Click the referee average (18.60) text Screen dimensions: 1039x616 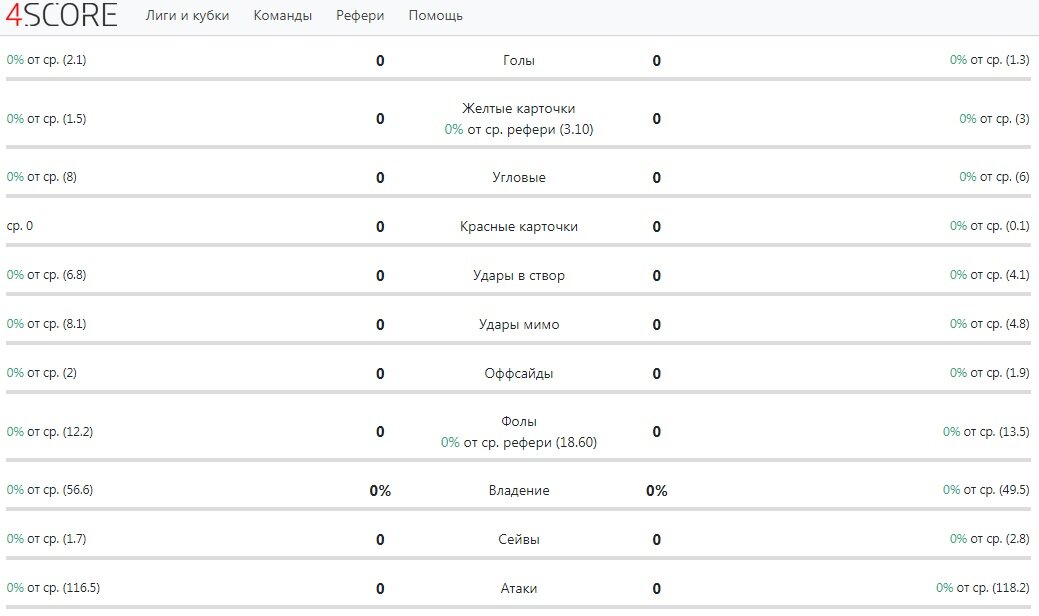click(x=519, y=442)
